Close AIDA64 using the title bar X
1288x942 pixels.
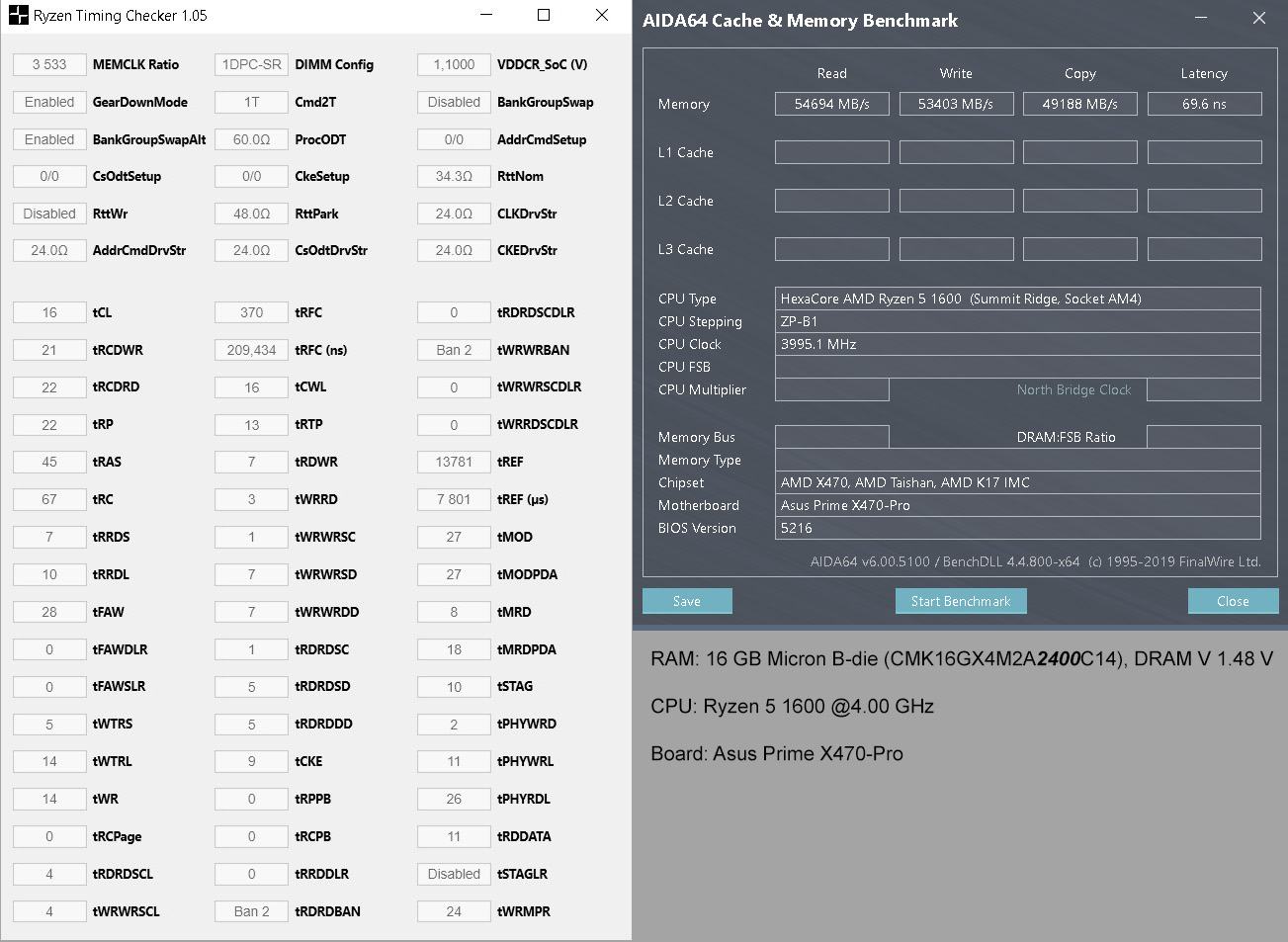click(x=1259, y=18)
